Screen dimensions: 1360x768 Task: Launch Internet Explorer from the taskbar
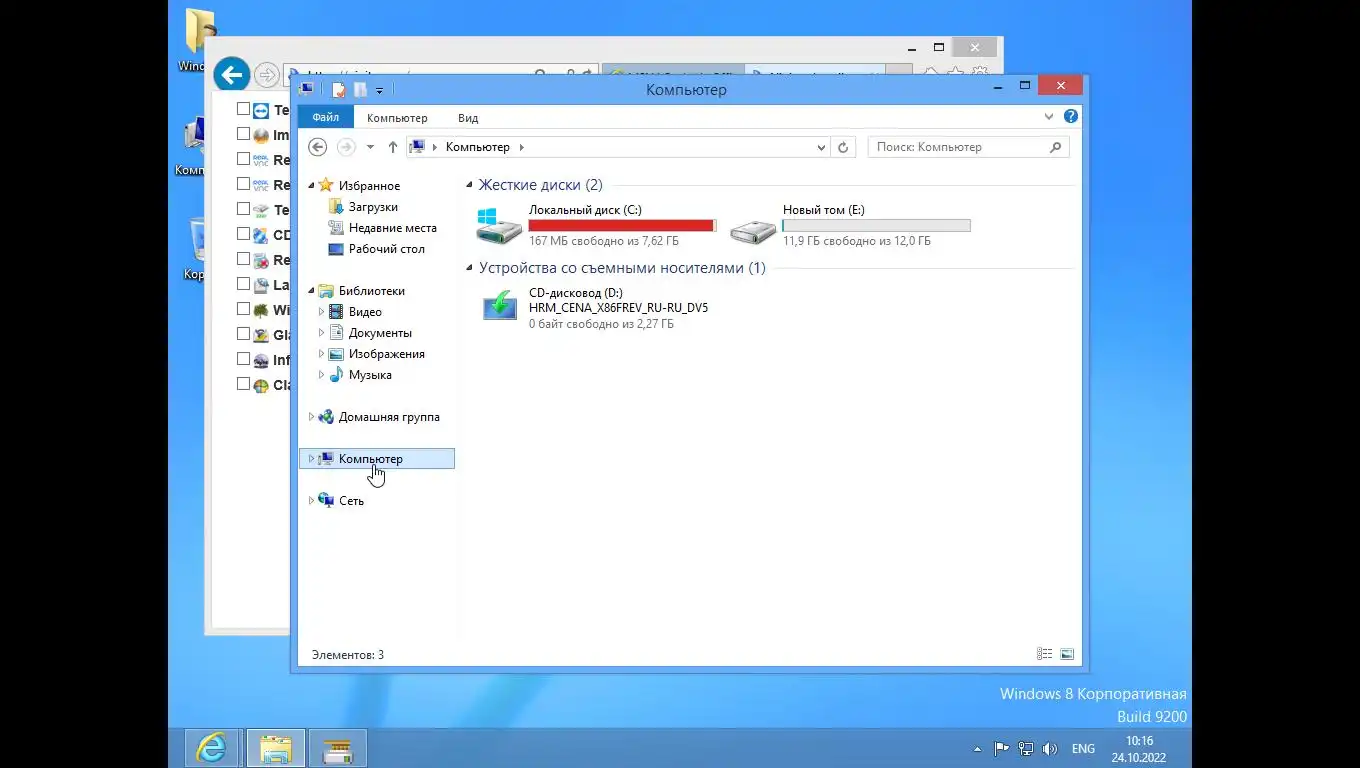coord(212,748)
